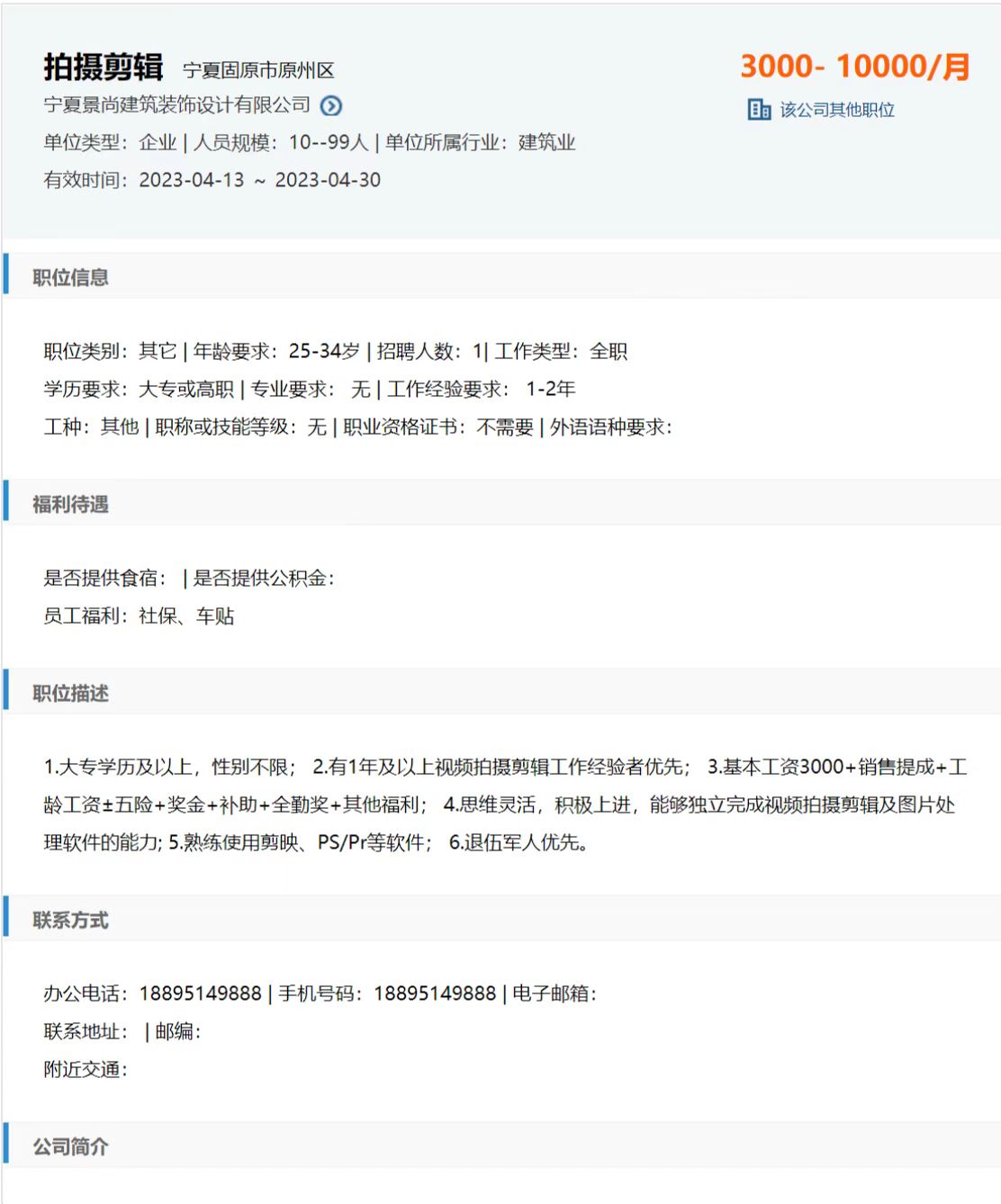Click the 员工福利 社保、车贴 line
This screenshot has width=1001, height=1204.
(140, 615)
